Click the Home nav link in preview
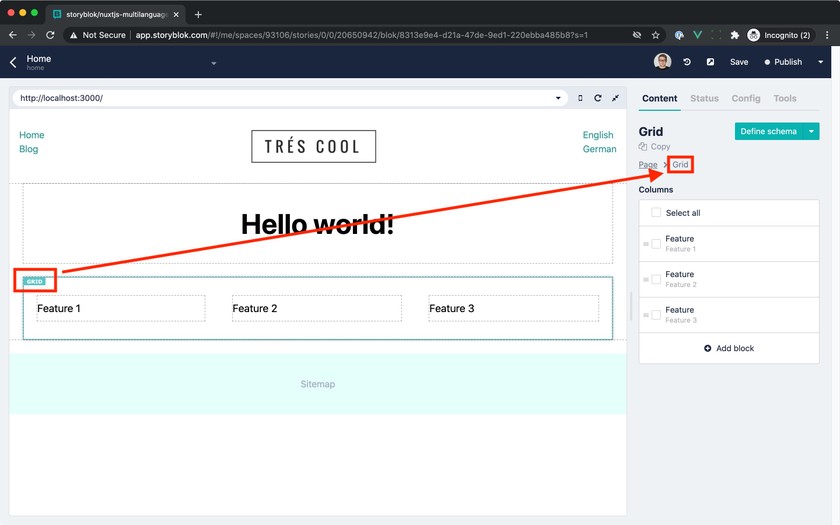Image resolution: width=840 pixels, height=525 pixels. pyautogui.click(x=32, y=135)
